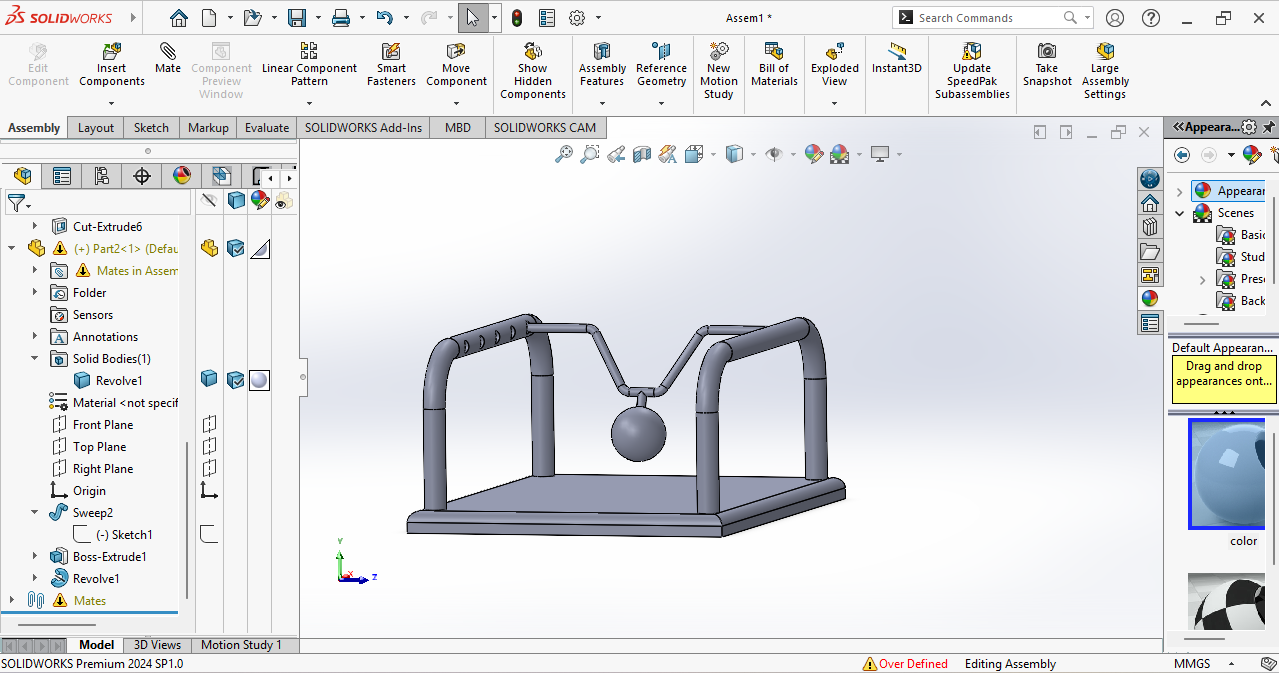Open the FeatureManager design tree tab

[x=22, y=176]
